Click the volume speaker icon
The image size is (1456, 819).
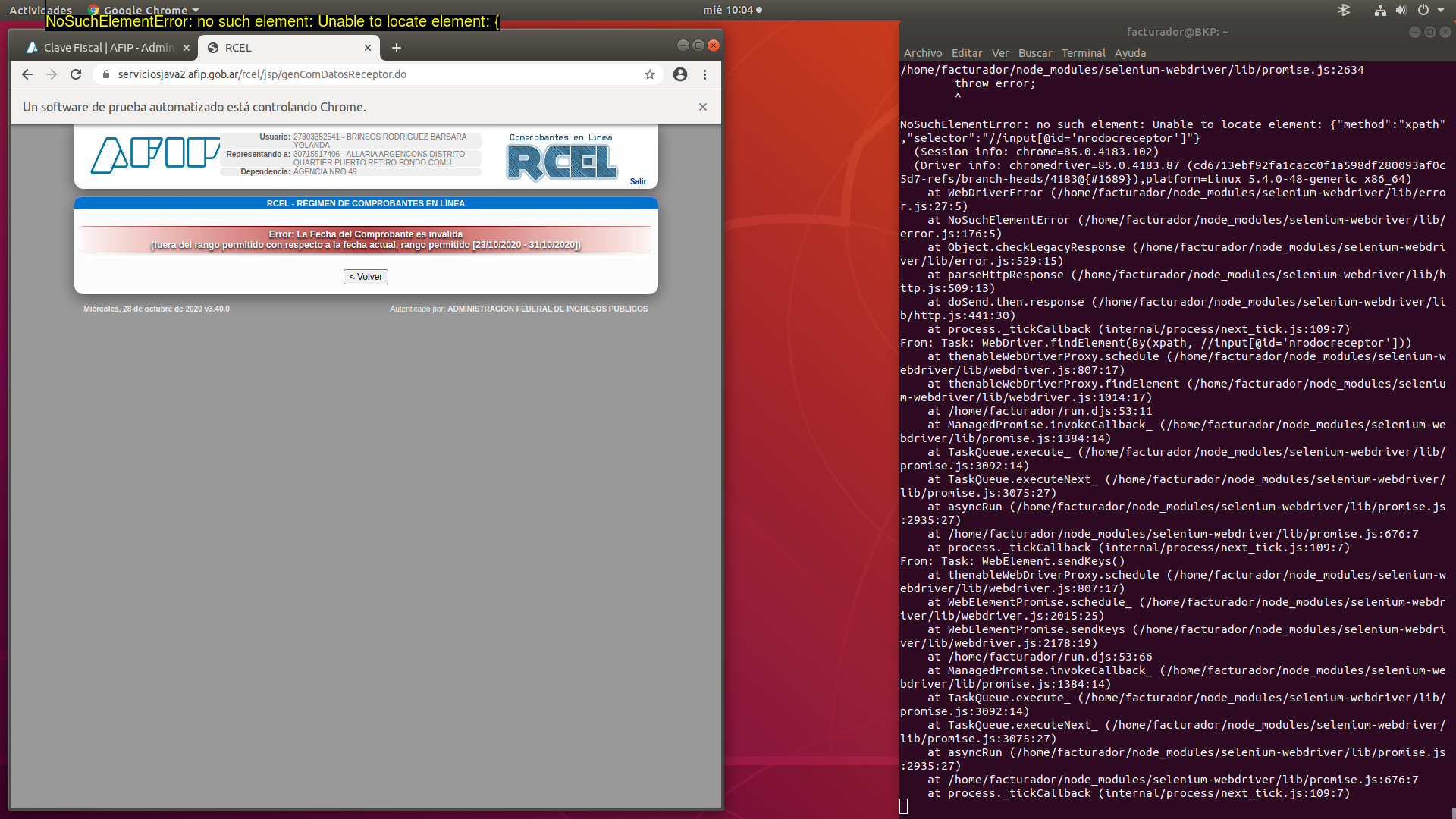[x=1401, y=10]
